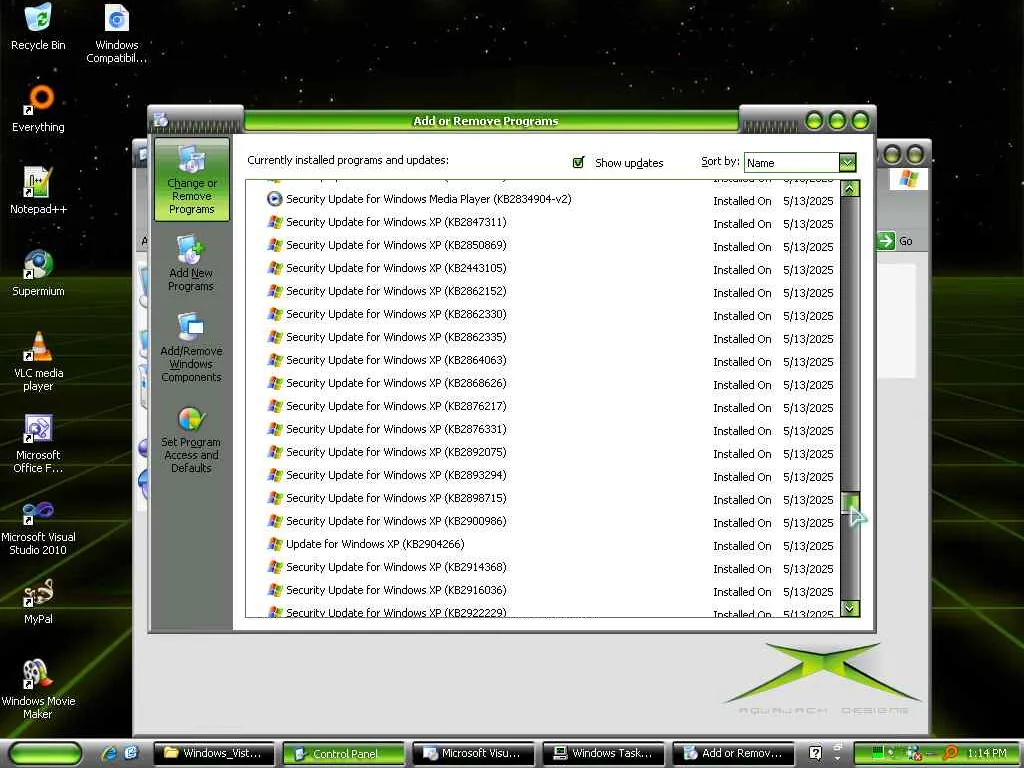This screenshot has height=768, width=1024.
Task: Select Security Update for Windows XP (KB2862335)
Action: (x=543, y=338)
